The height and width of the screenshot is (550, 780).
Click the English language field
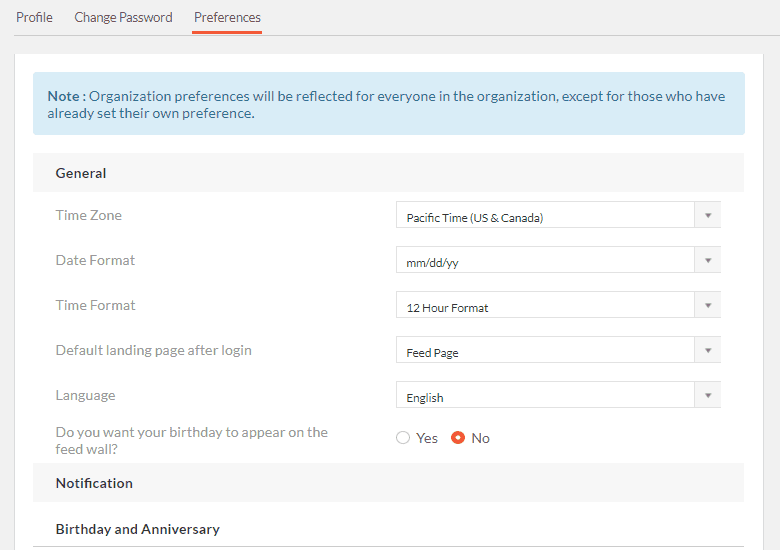[545, 395]
